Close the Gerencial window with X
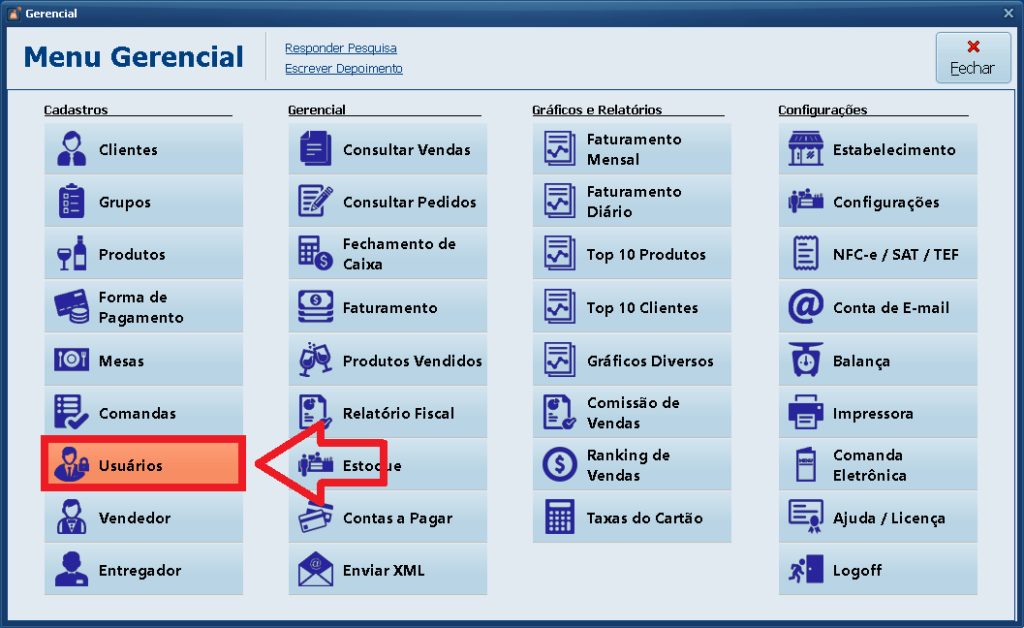The image size is (1024, 628). (x=1008, y=13)
